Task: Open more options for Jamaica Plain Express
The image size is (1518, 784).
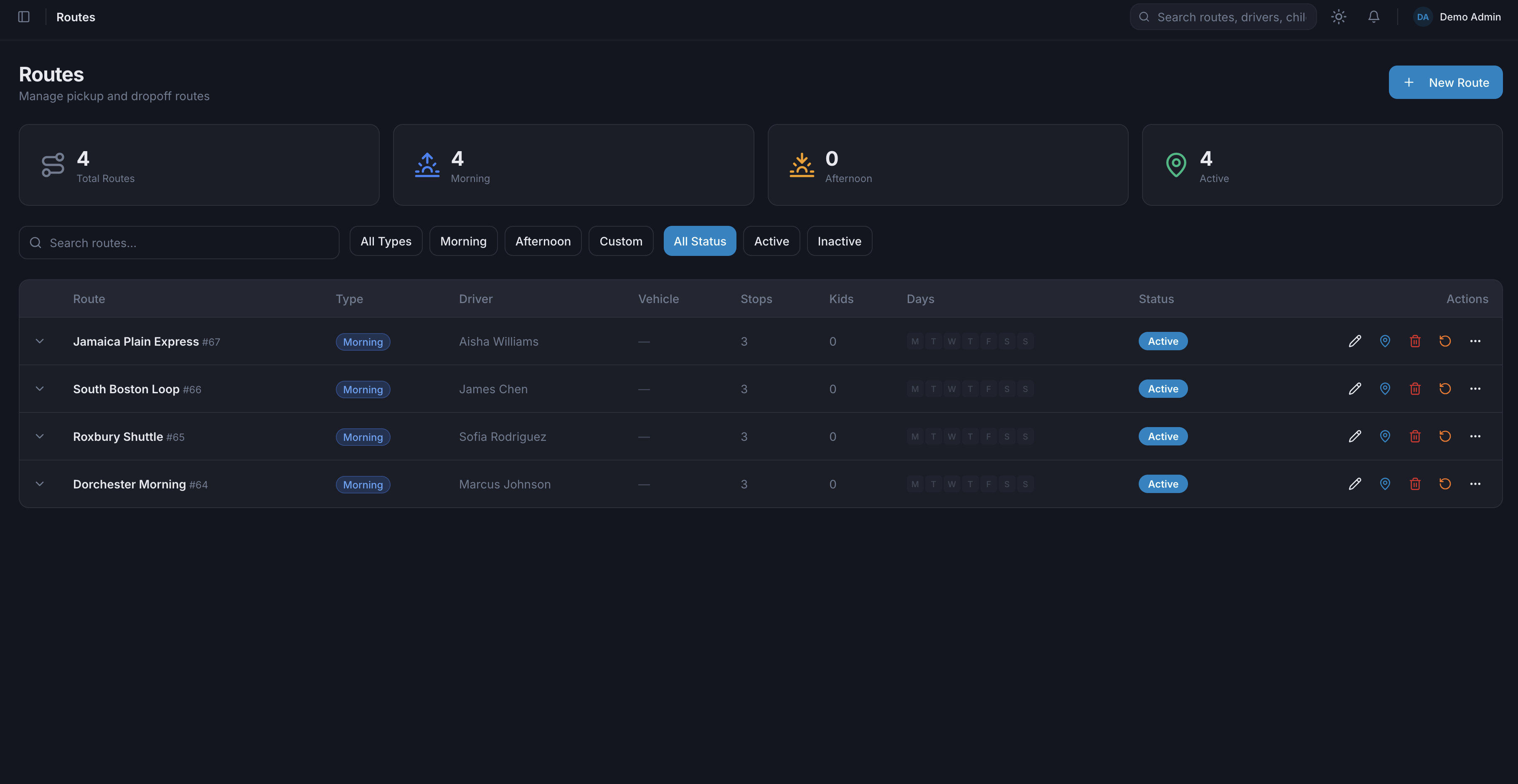Action: click(x=1475, y=341)
